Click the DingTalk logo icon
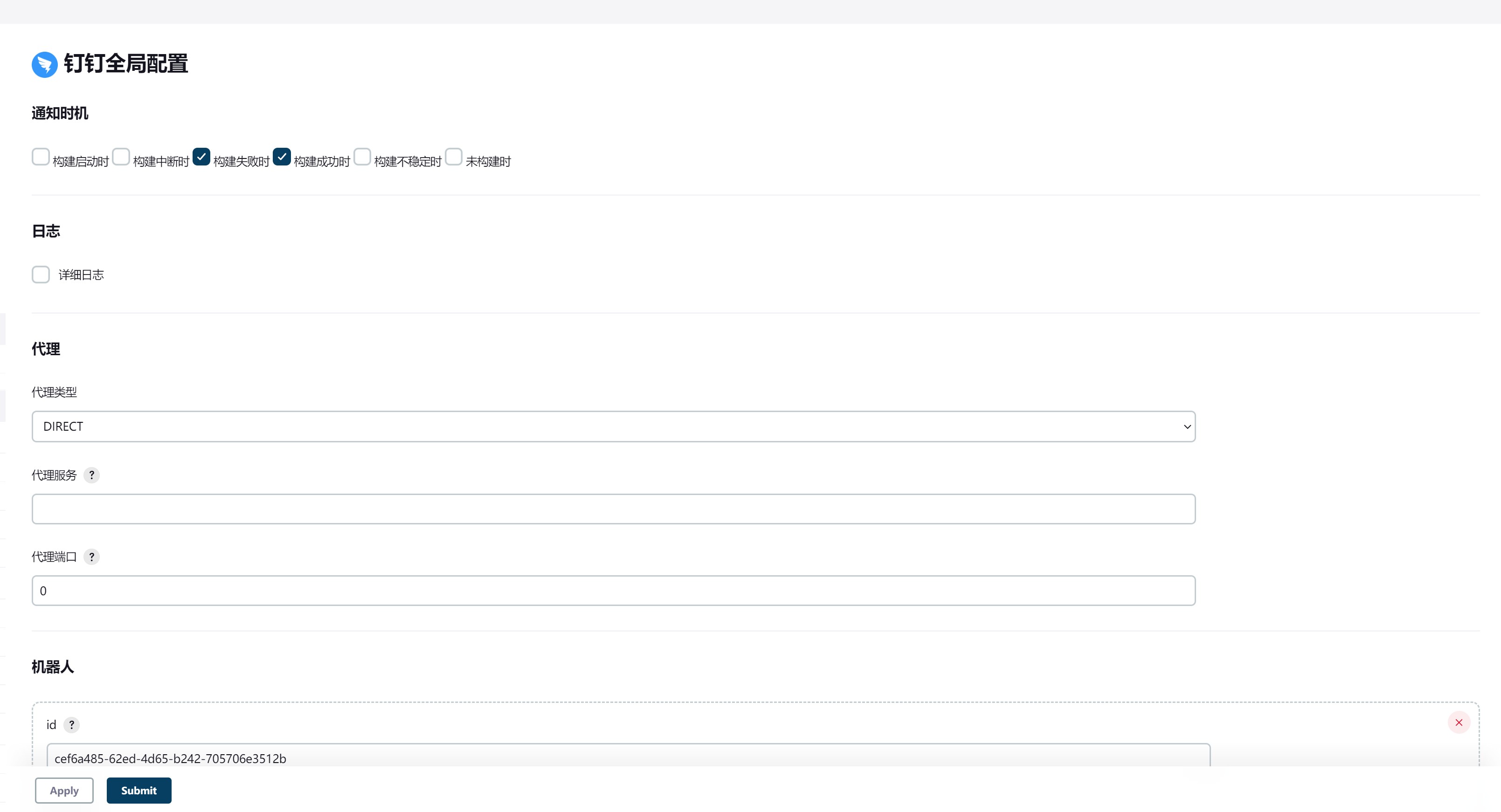1501x812 pixels. [x=44, y=64]
